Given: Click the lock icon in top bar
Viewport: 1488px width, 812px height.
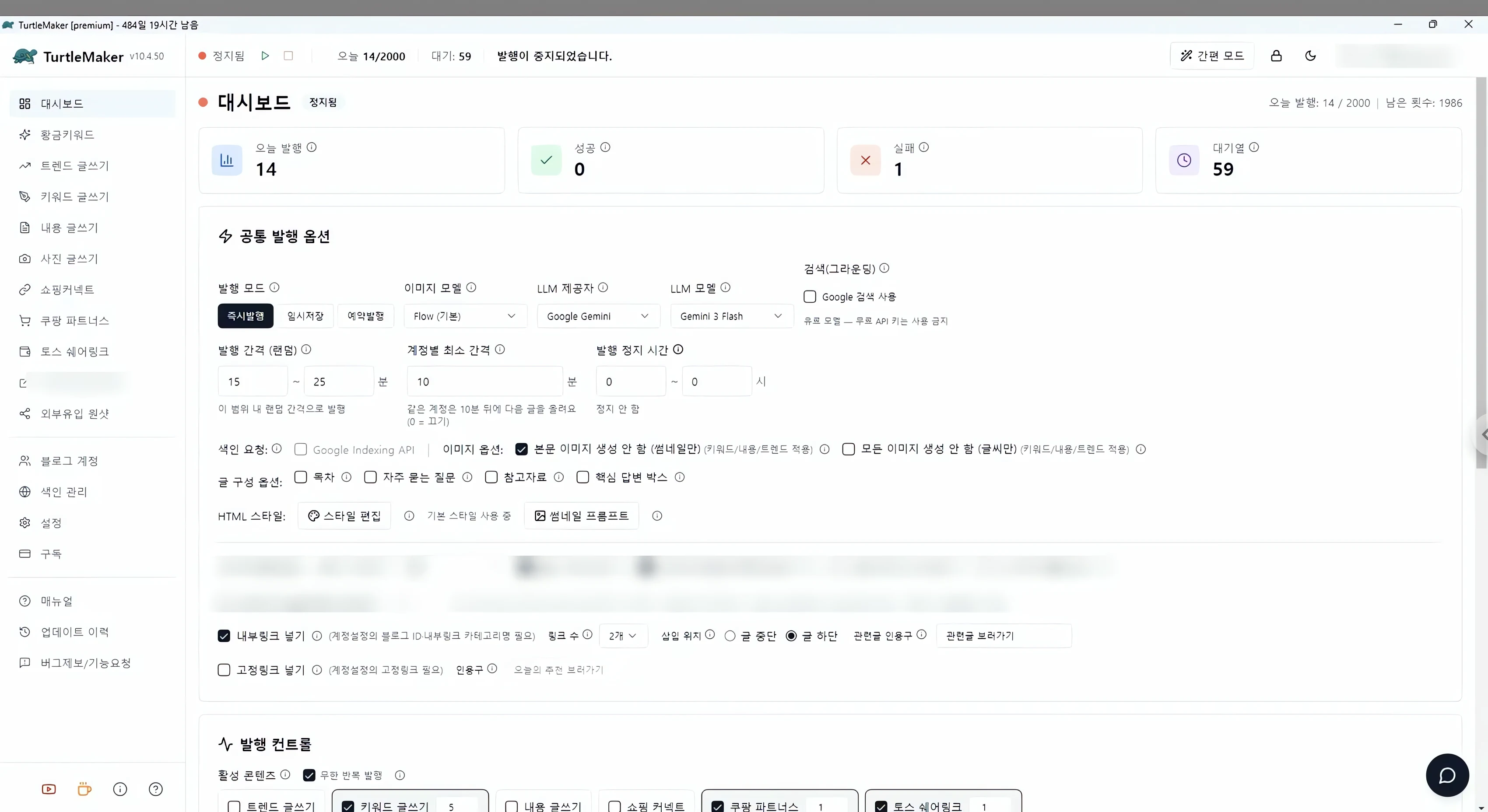Looking at the screenshot, I should [x=1276, y=56].
